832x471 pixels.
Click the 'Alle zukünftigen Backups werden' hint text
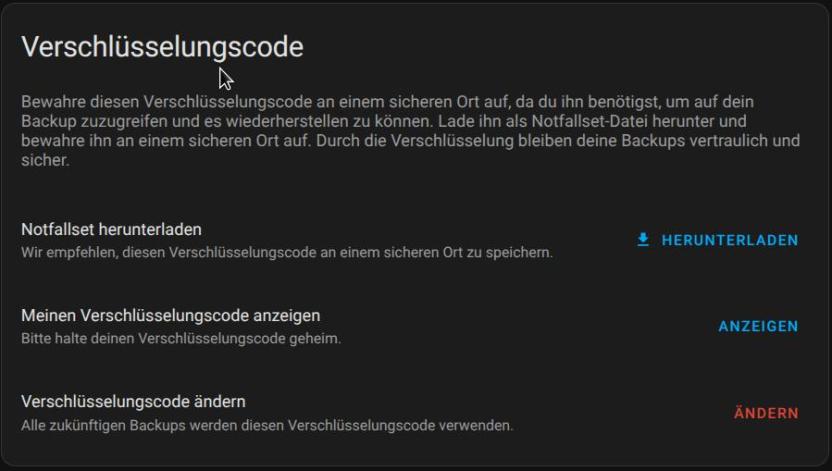(x=267, y=425)
